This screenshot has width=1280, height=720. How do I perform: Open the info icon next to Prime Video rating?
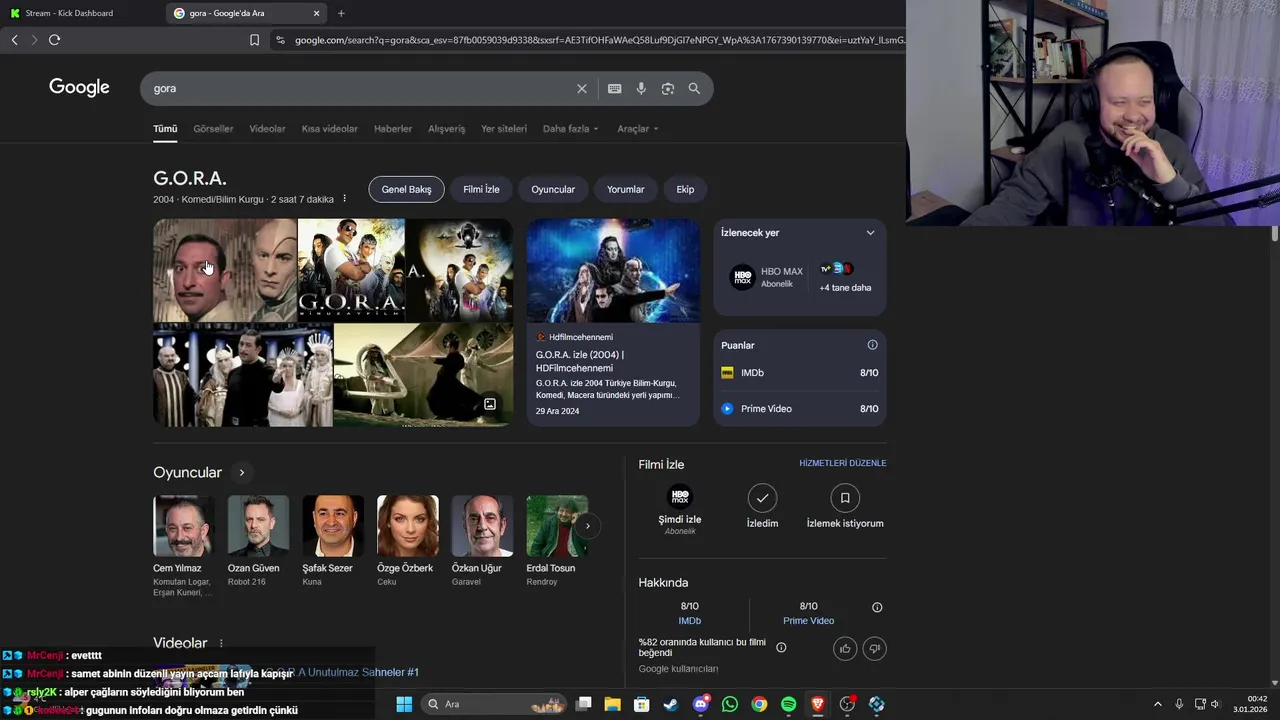click(877, 607)
